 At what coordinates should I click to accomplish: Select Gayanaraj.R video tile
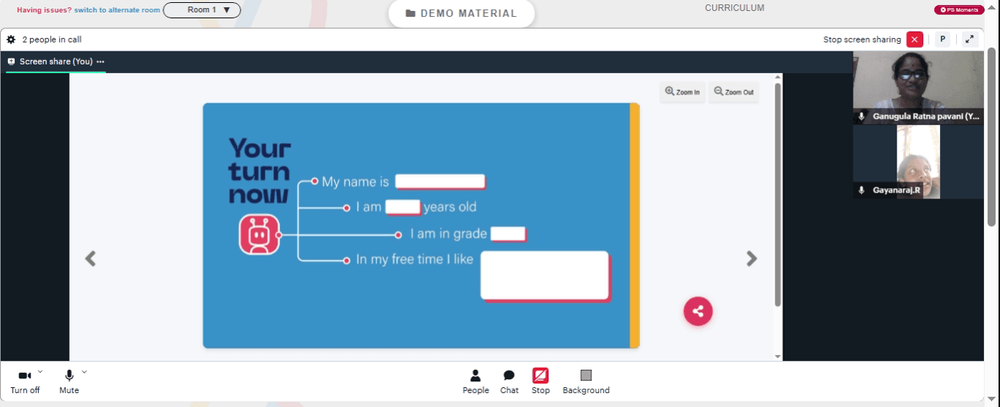tap(918, 162)
